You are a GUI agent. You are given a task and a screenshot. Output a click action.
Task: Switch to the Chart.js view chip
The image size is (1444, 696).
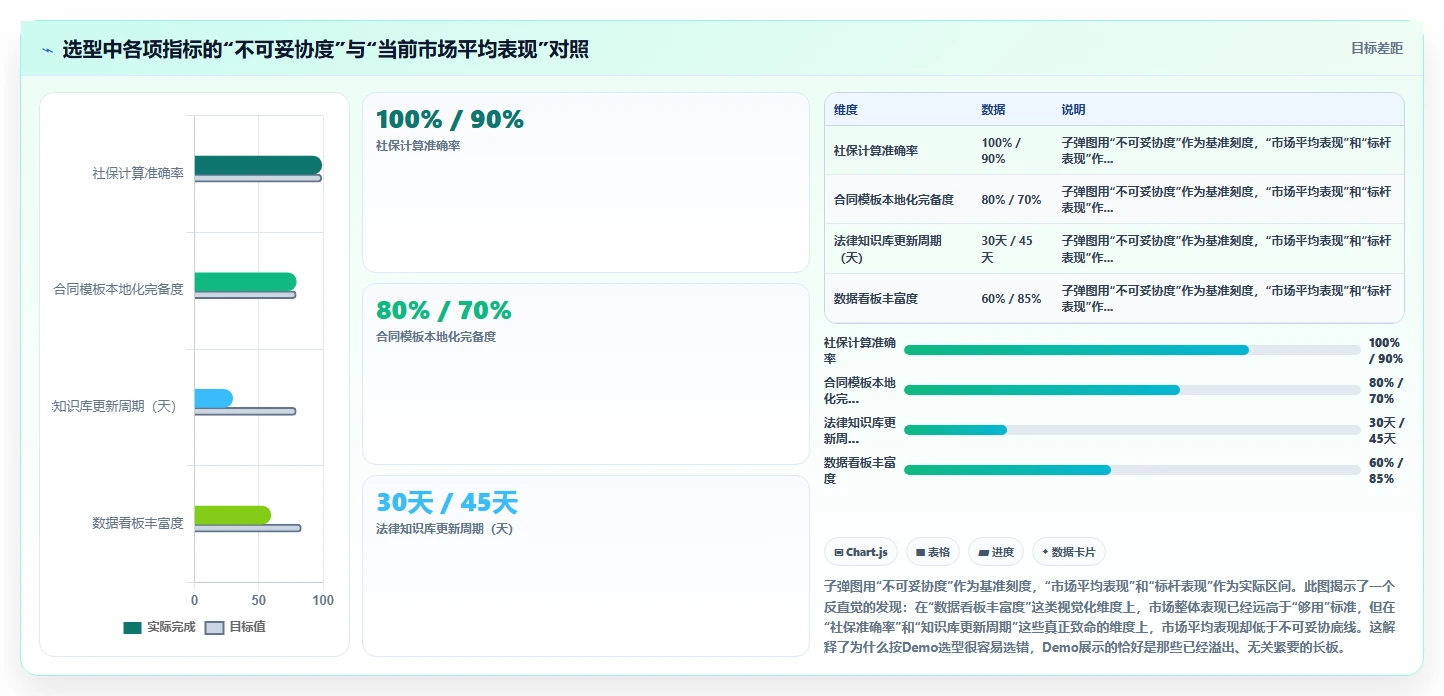click(861, 552)
